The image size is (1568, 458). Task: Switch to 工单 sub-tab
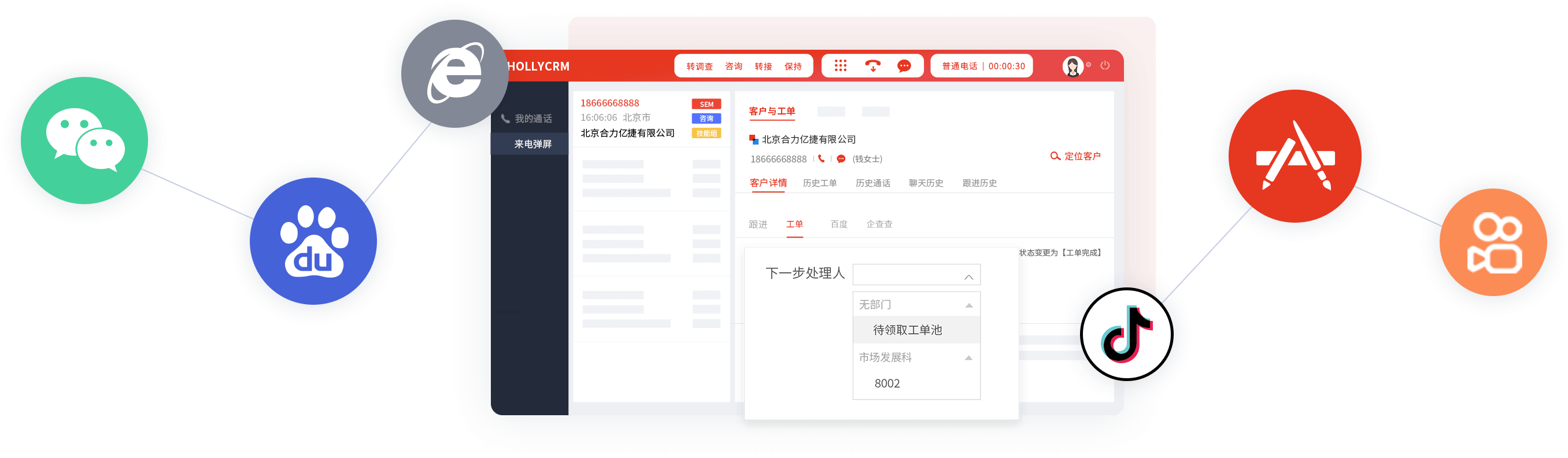click(x=794, y=225)
